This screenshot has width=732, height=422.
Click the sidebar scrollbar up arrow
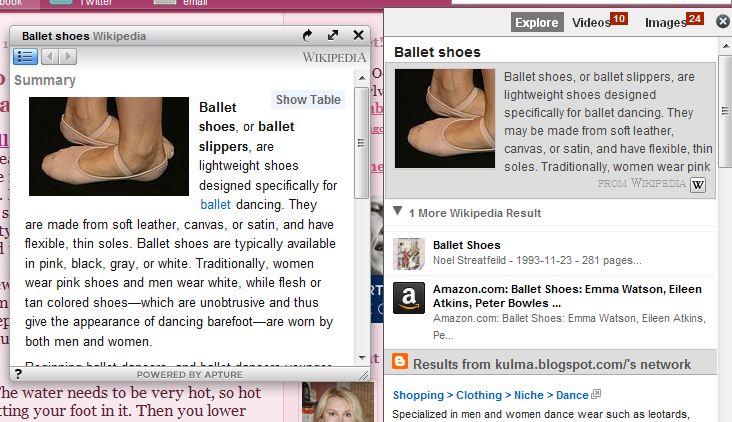726,46
